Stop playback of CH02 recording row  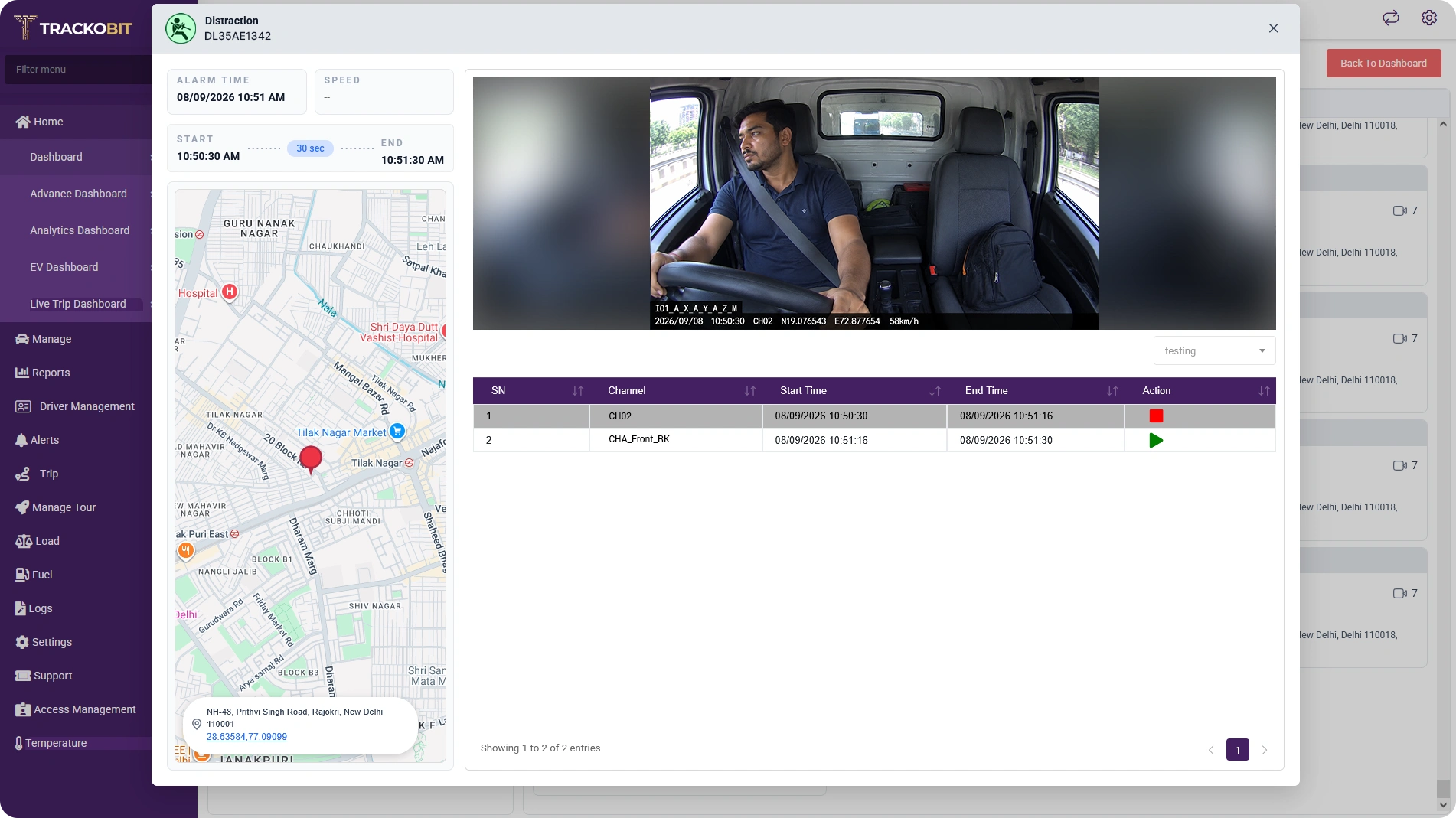pyautogui.click(x=1156, y=416)
